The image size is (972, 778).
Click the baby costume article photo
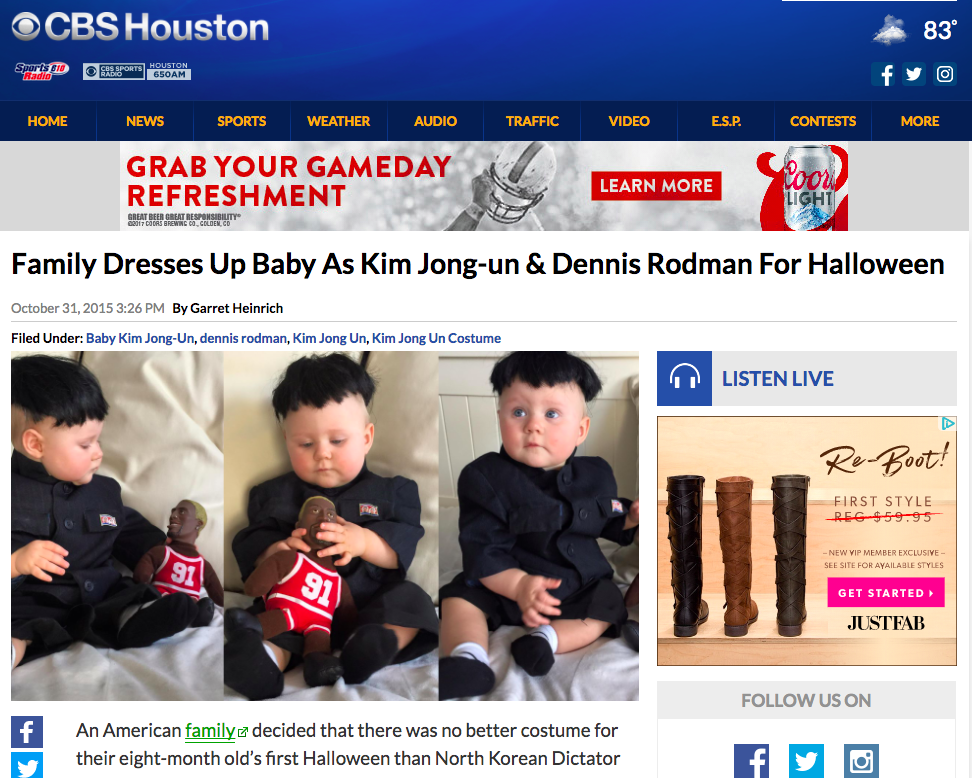point(325,526)
